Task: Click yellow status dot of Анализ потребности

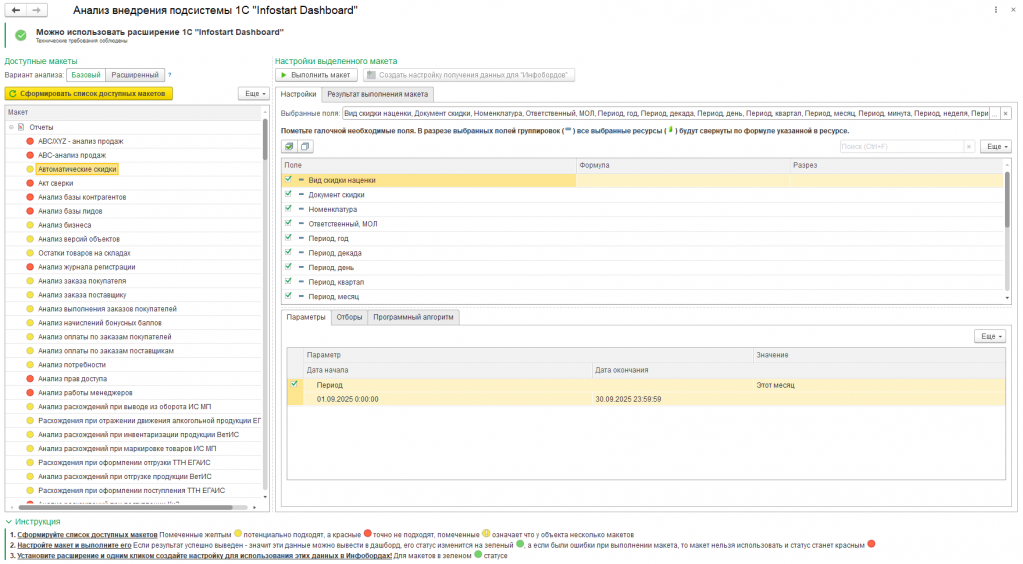Action: pyautogui.click(x=30, y=364)
